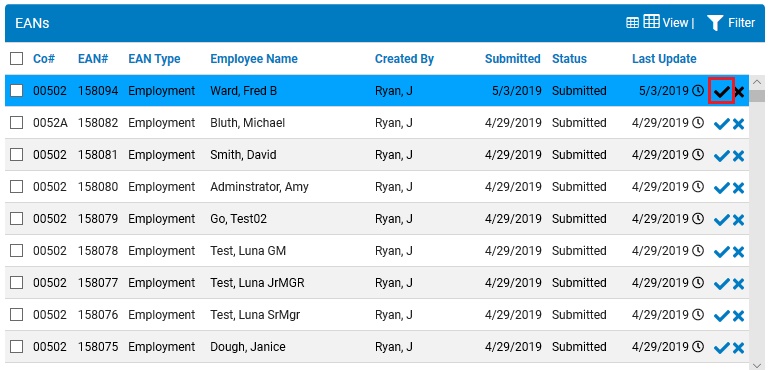The image size is (770, 370).
Task: Check the box for EAN 158082
Action: [17, 122]
